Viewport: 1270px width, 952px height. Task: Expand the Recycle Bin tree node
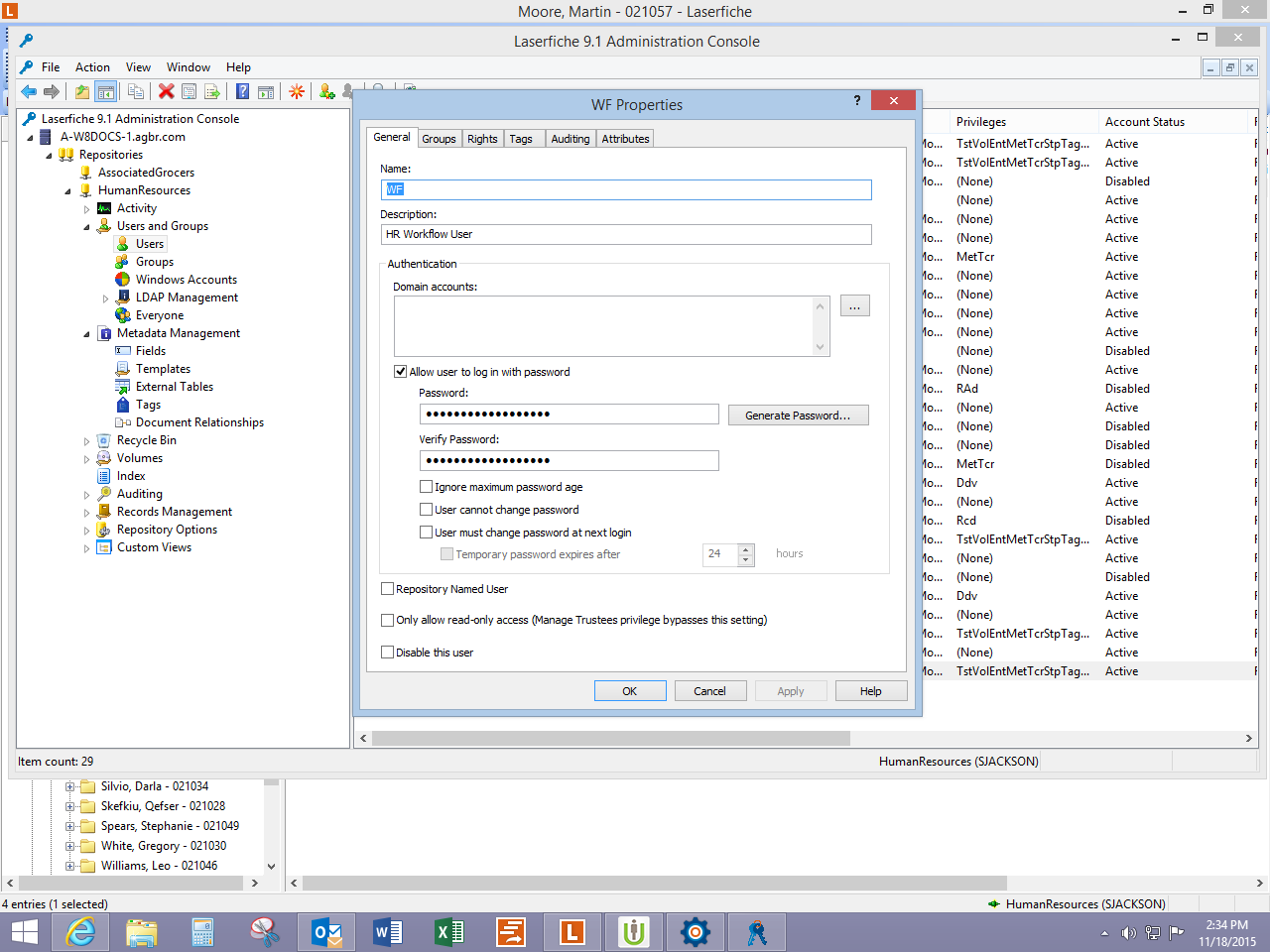point(87,441)
